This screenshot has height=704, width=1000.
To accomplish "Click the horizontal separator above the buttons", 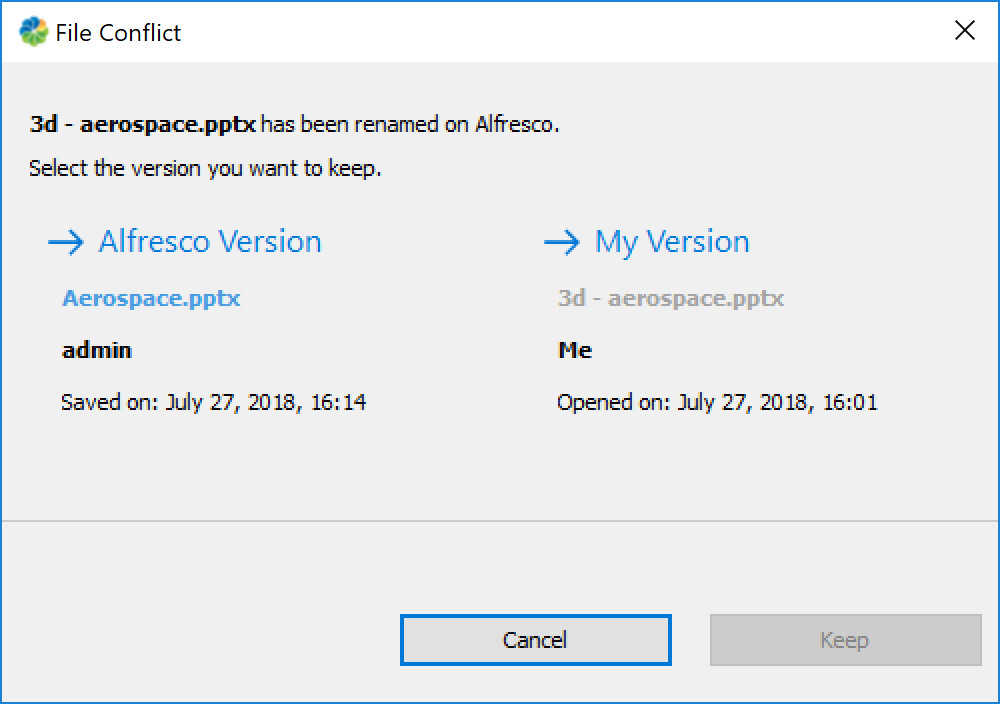I will tap(500, 521).
